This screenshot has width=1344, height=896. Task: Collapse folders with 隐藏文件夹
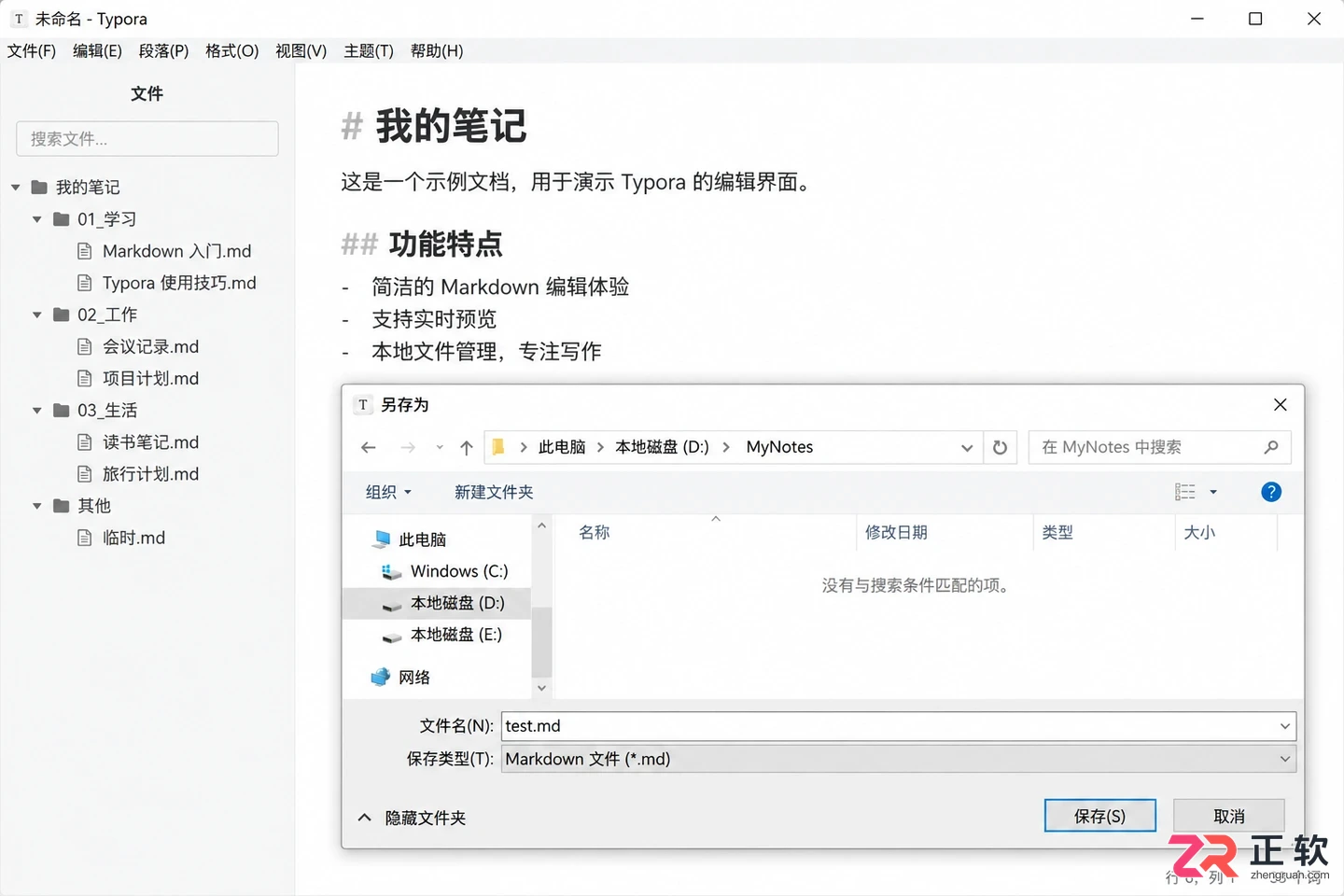412,818
